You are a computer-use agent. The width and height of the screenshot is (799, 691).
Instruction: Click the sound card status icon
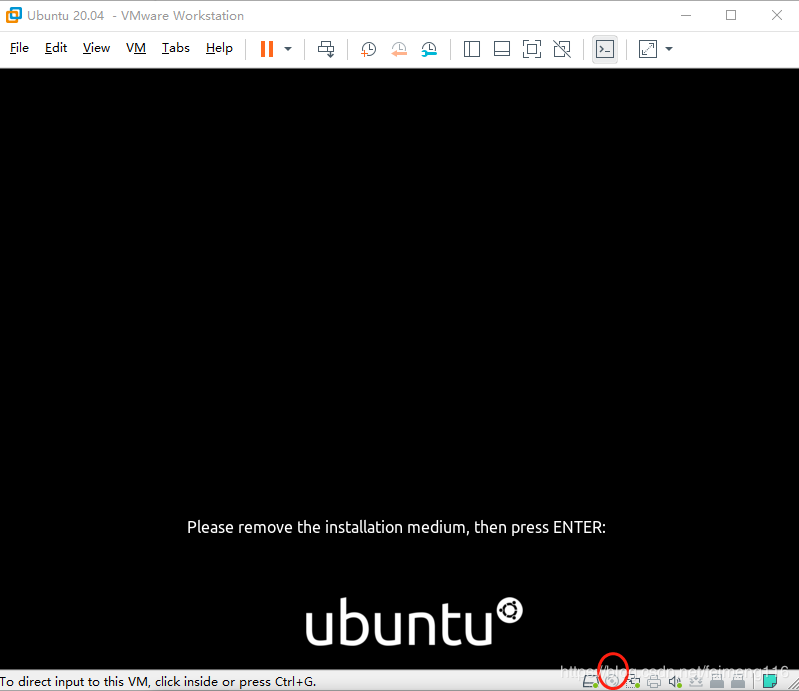pyautogui.click(x=675, y=681)
